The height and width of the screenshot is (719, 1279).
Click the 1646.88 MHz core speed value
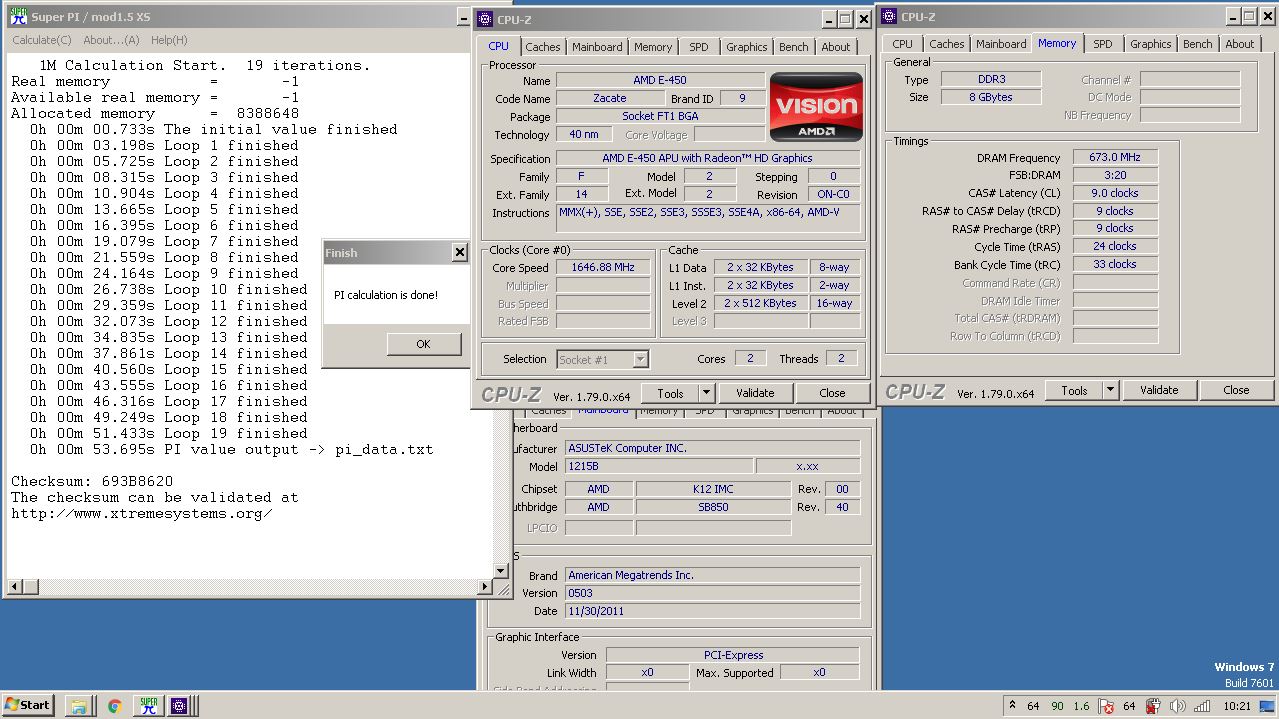click(x=605, y=268)
